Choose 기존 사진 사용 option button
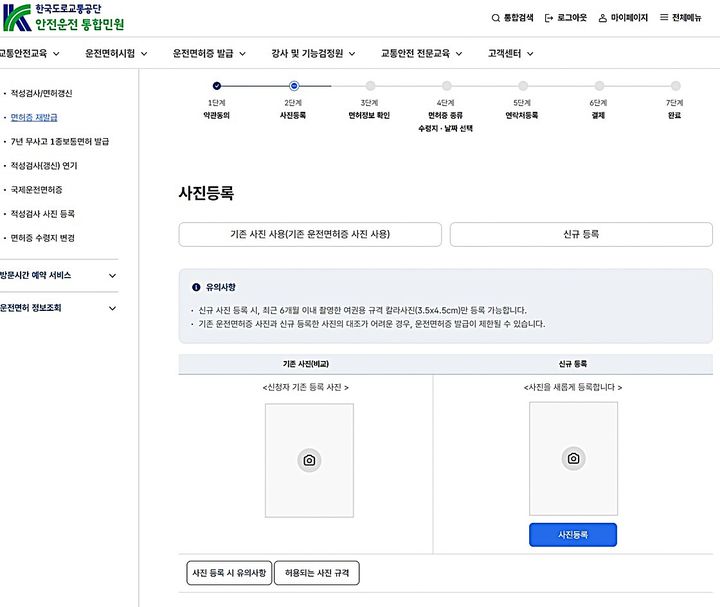720x607 pixels. click(x=310, y=235)
